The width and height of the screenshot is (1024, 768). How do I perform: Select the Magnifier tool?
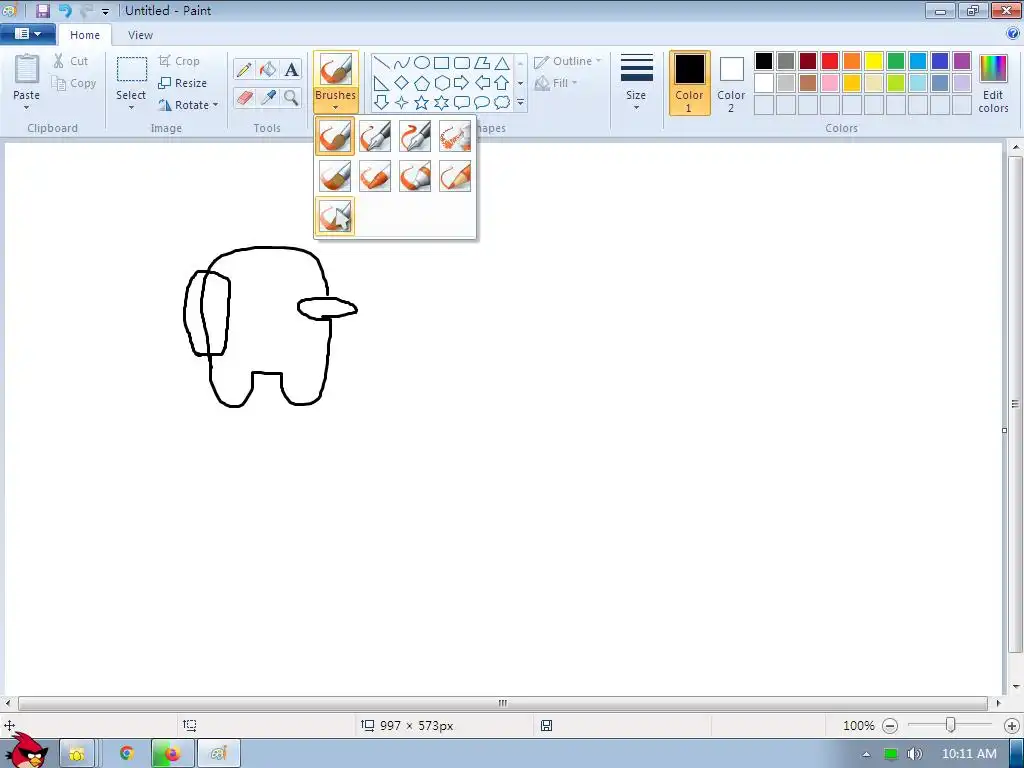click(291, 98)
